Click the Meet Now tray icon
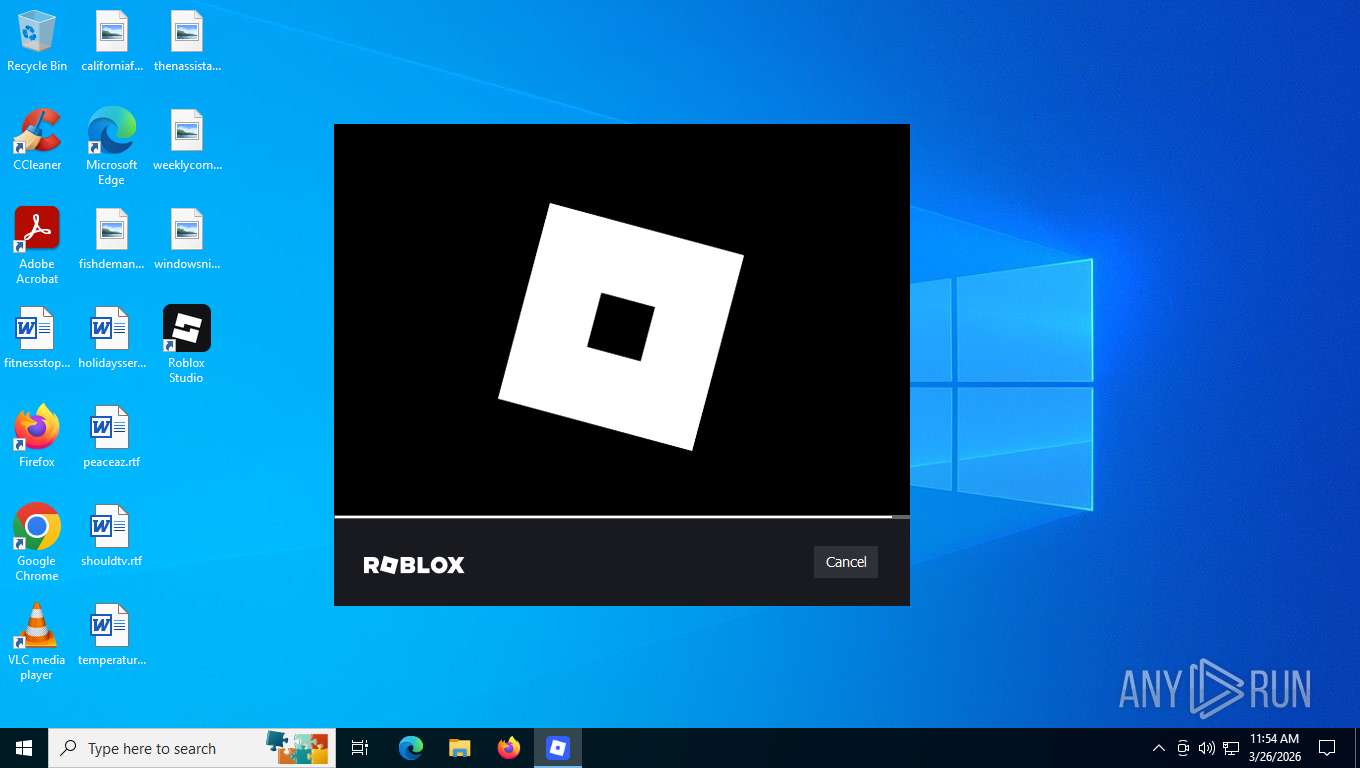 1183,748
